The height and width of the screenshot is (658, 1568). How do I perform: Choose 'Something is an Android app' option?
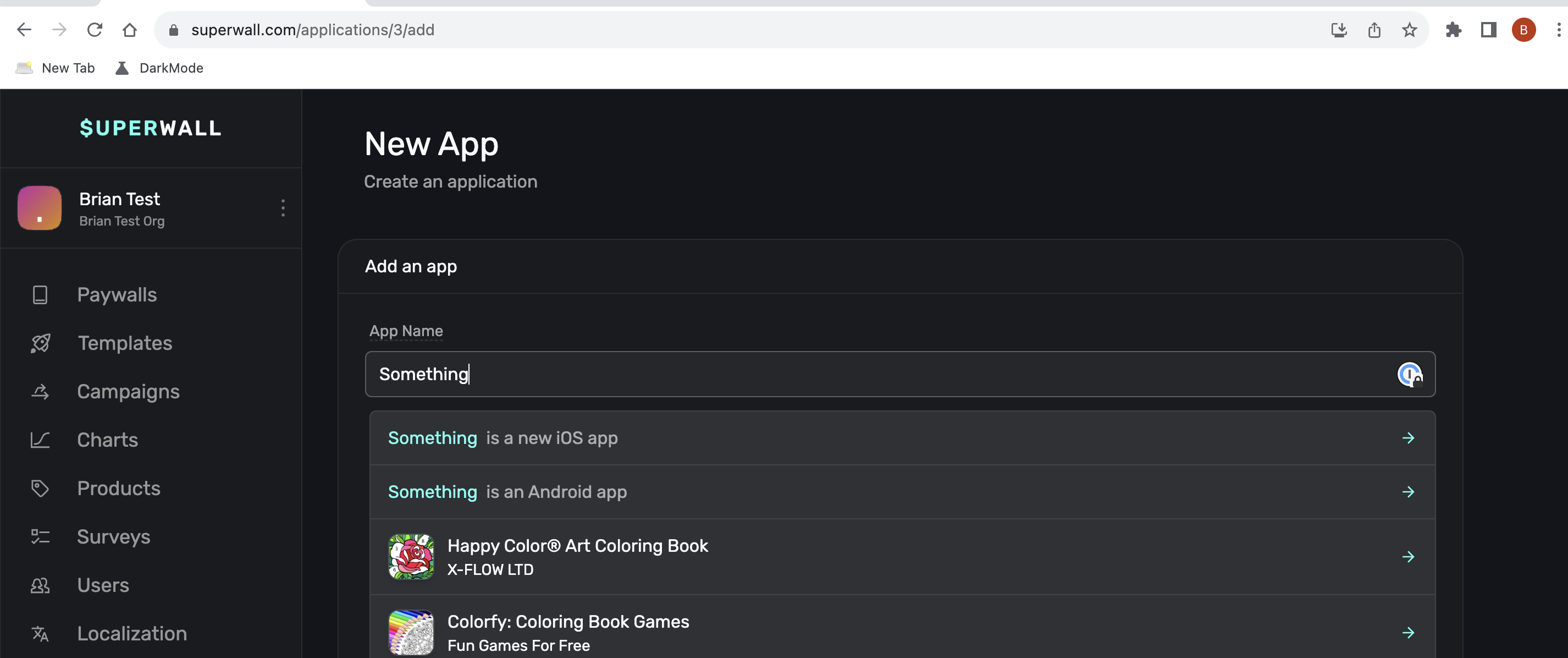(x=902, y=492)
